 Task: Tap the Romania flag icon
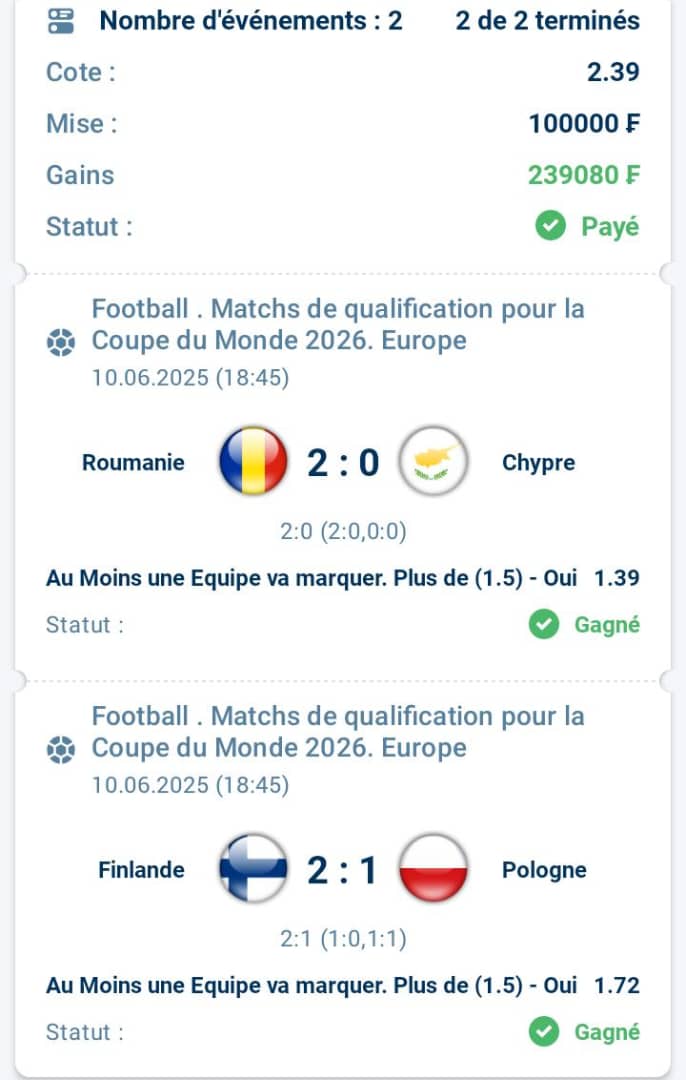click(x=253, y=461)
